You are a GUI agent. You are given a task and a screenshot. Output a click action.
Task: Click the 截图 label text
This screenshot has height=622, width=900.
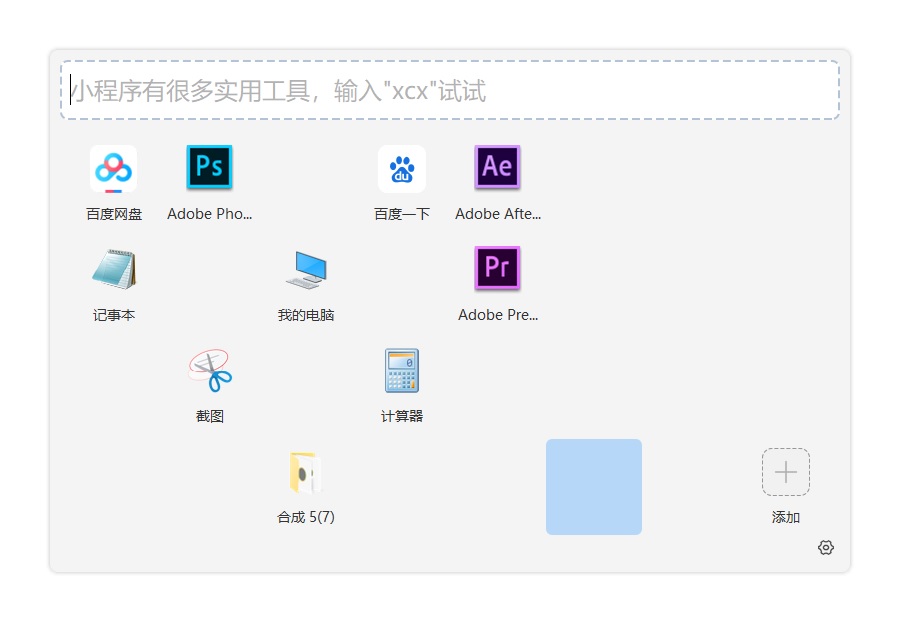click(x=210, y=416)
